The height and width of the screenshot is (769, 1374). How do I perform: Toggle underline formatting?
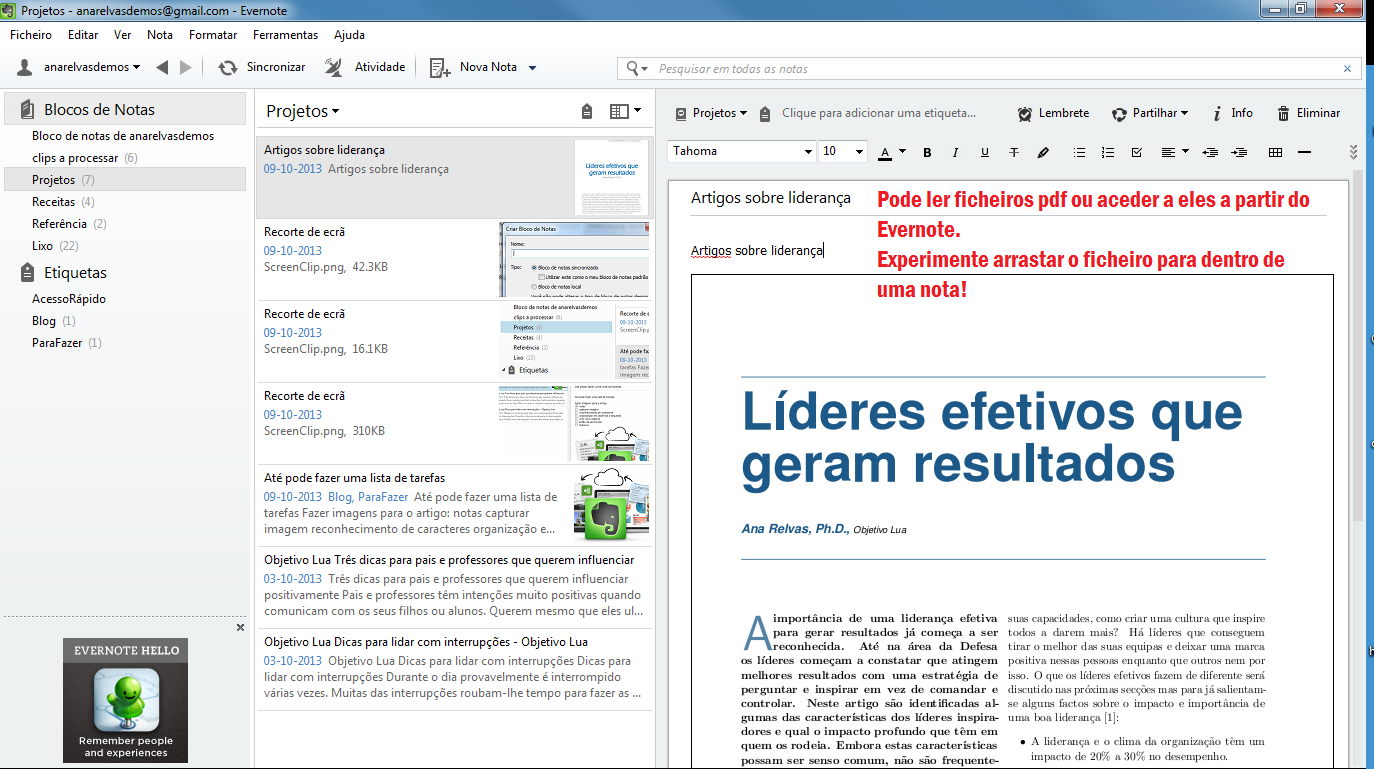click(985, 152)
